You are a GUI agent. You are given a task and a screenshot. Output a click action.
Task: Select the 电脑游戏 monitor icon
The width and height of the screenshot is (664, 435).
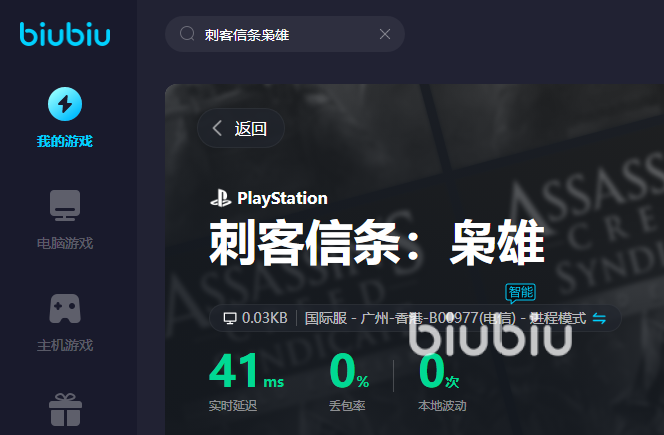click(65, 205)
